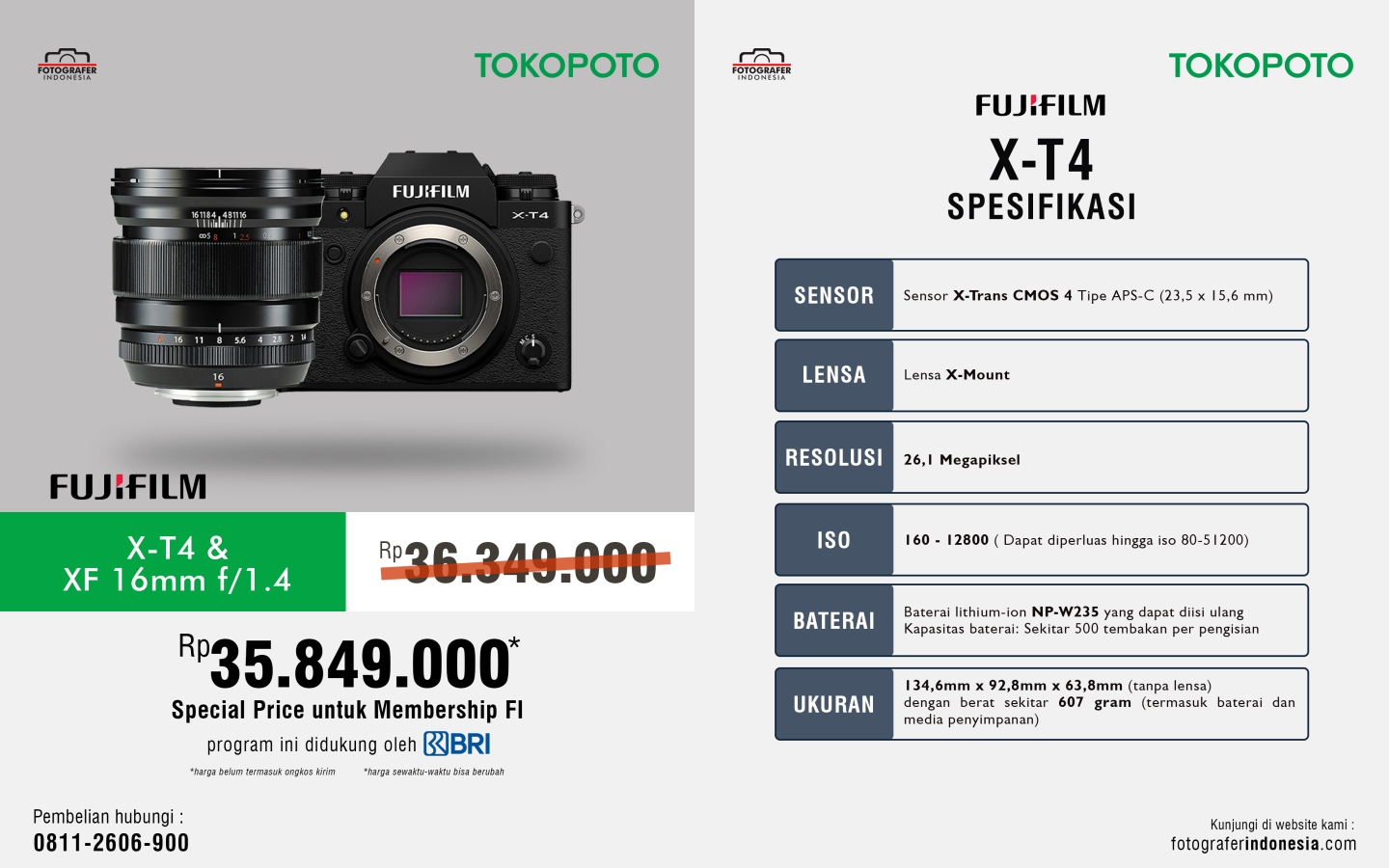Viewport: 1389px width, 868px height.
Task: Click the crossed-out price Rp36.349.000
Action: pos(524,563)
